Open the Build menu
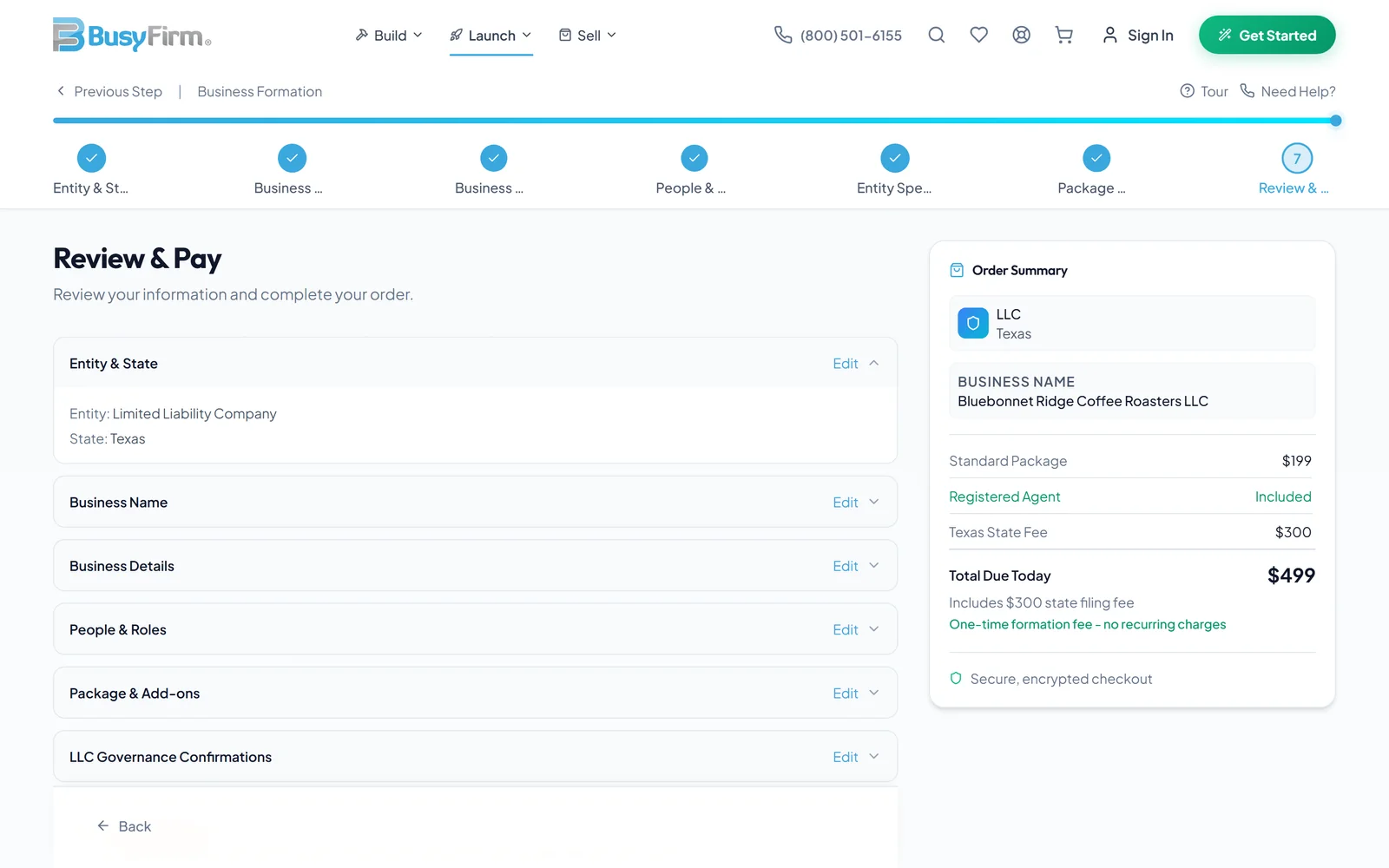The image size is (1389, 868). click(388, 36)
